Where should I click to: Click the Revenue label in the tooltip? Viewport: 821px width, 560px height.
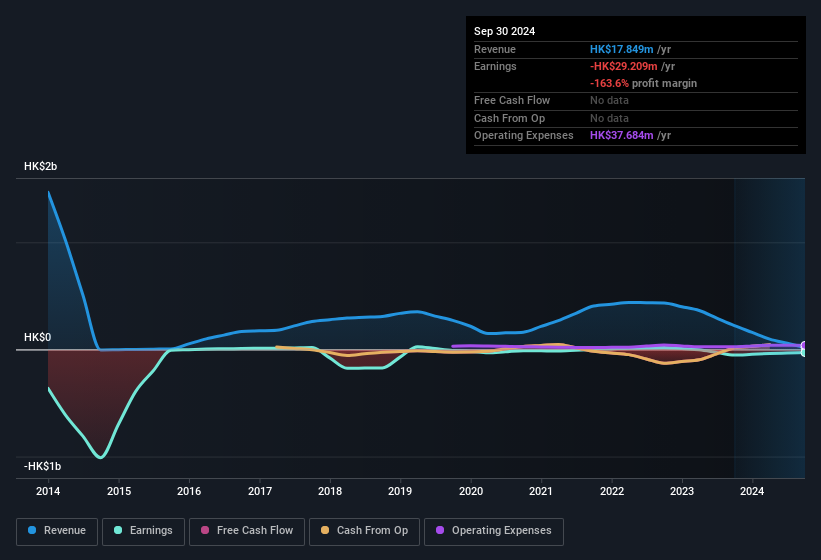coord(495,49)
